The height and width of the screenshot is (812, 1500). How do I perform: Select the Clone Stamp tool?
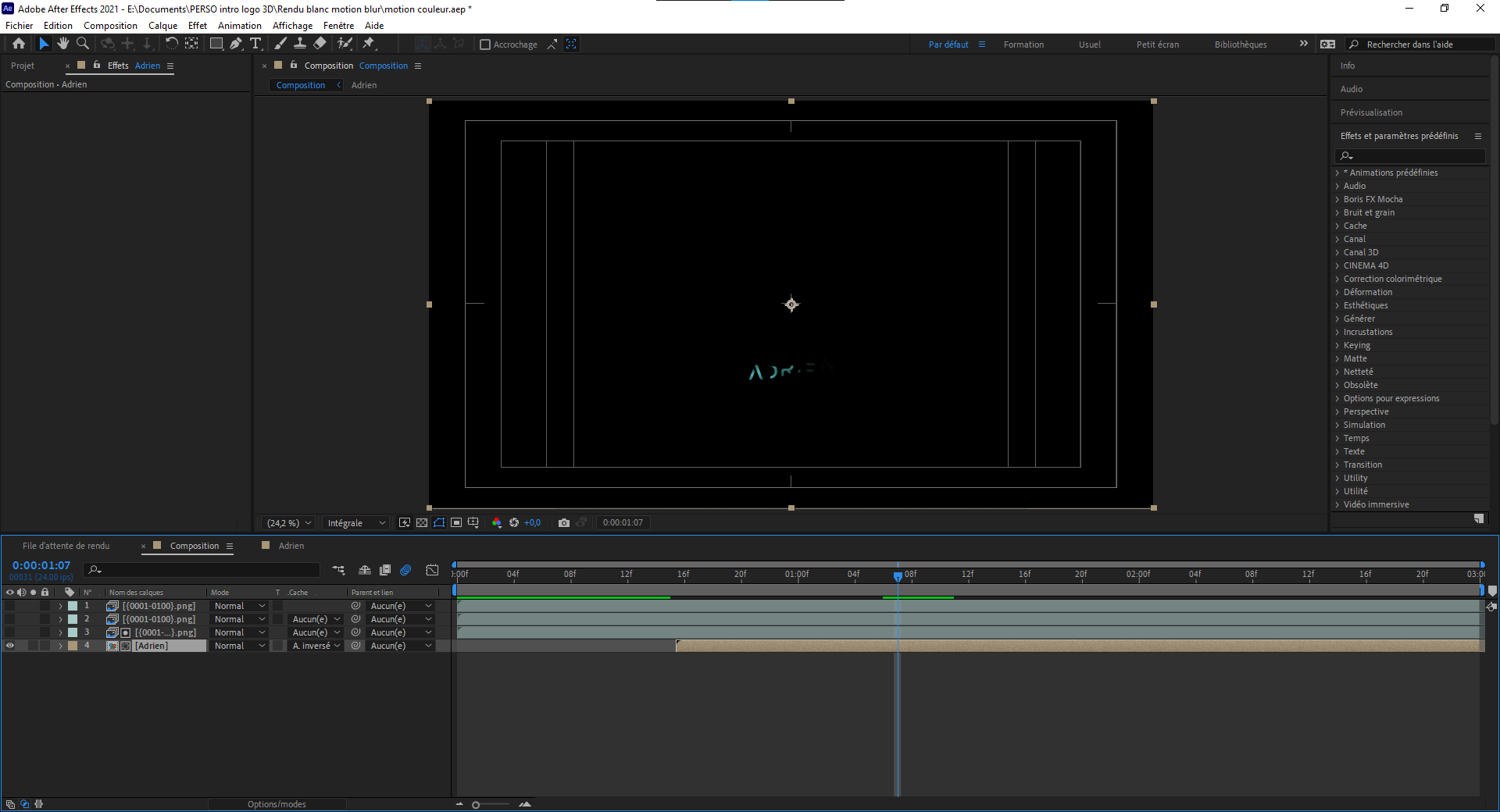(x=300, y=44)
